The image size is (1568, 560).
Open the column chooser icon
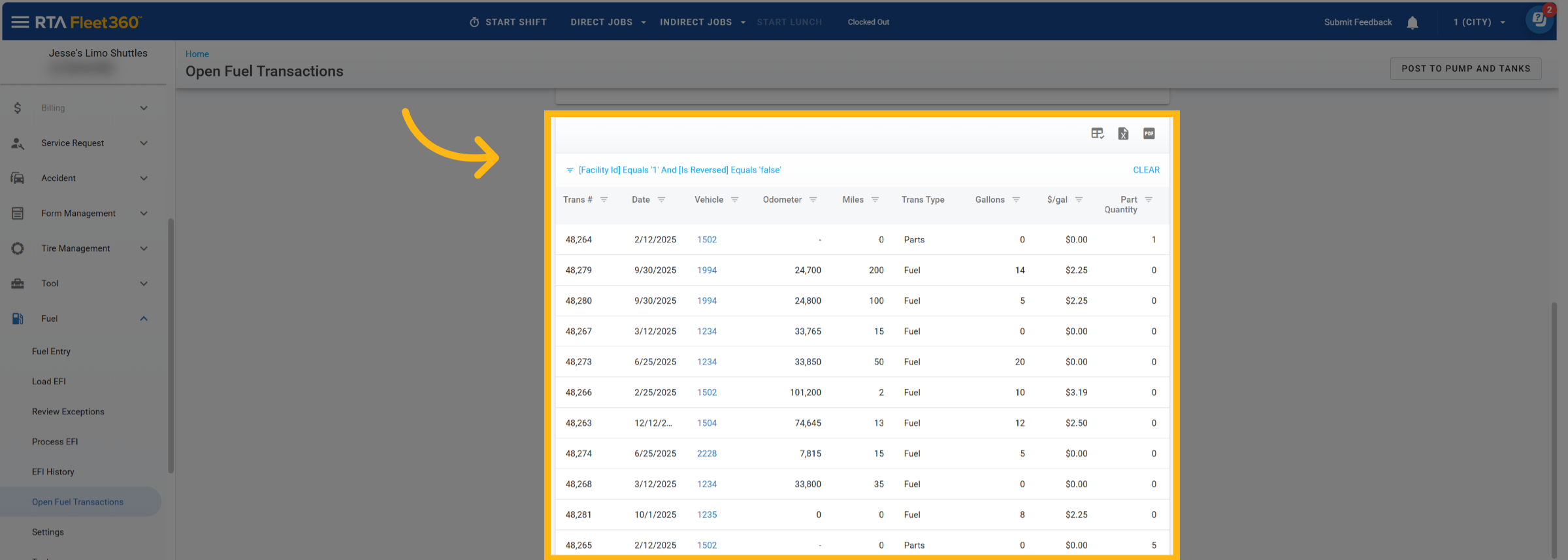[x=1097, y=134]
